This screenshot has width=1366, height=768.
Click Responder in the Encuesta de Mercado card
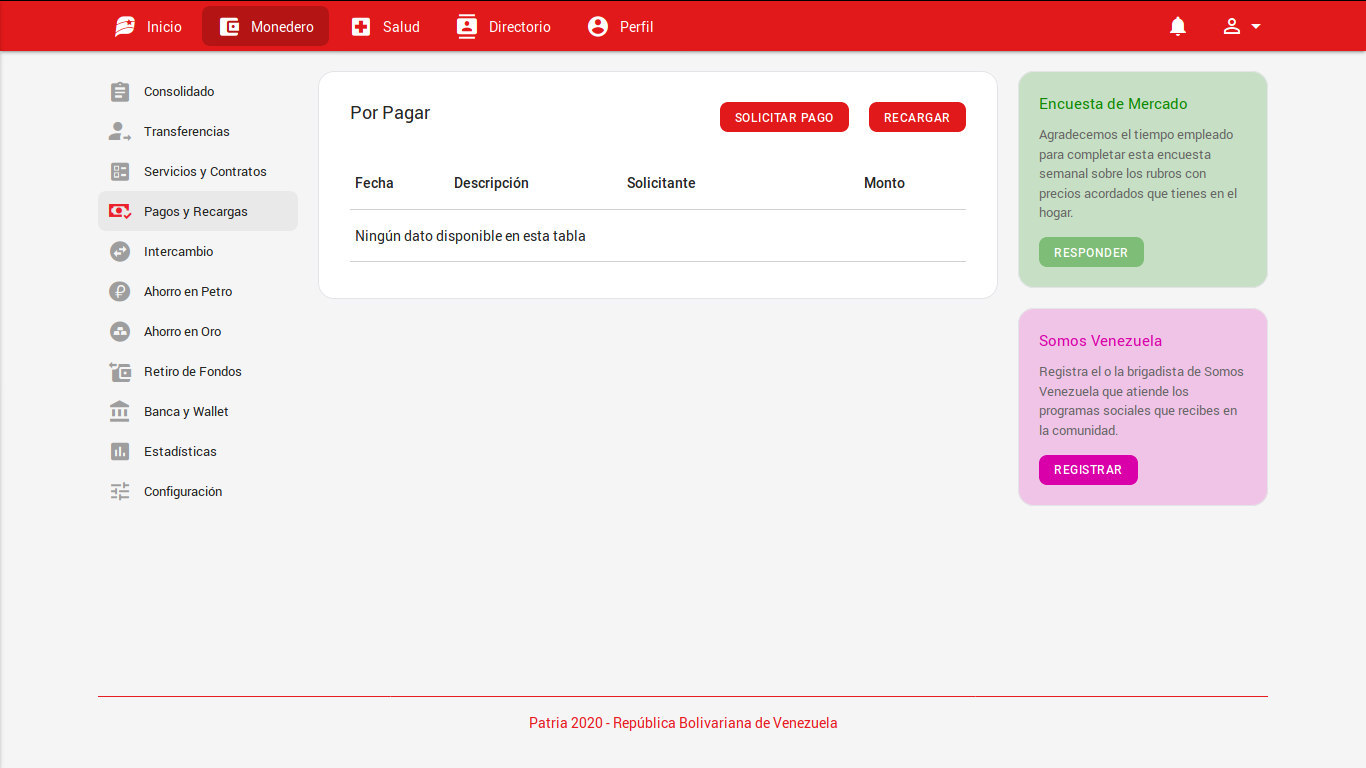coord(1091,253)
